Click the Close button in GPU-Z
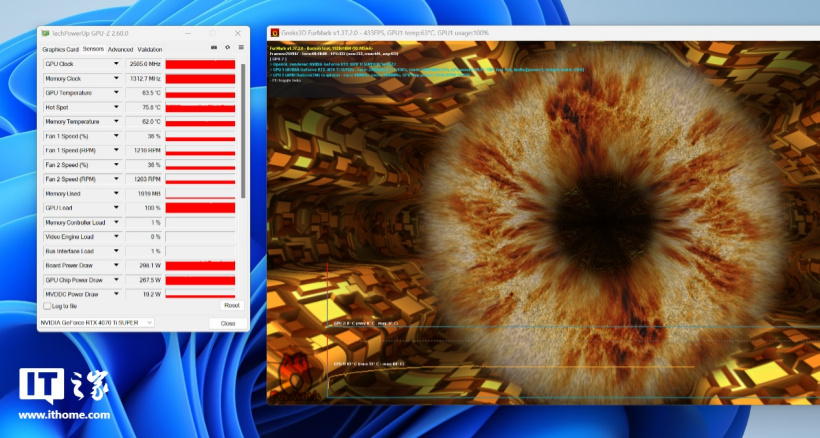Image resolution: width=820 pixels, height=438 pixels. coord(228,323)
